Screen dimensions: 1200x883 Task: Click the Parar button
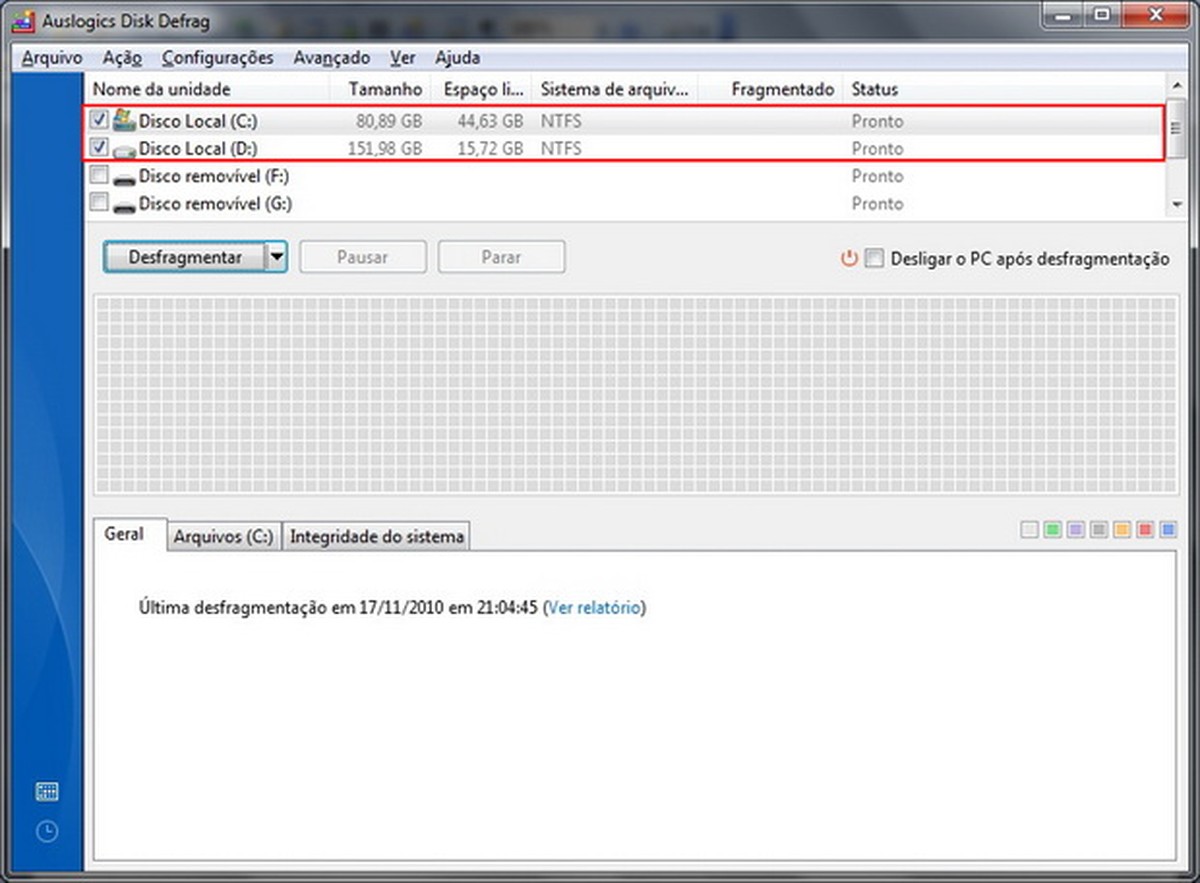[x=501, y=257]
